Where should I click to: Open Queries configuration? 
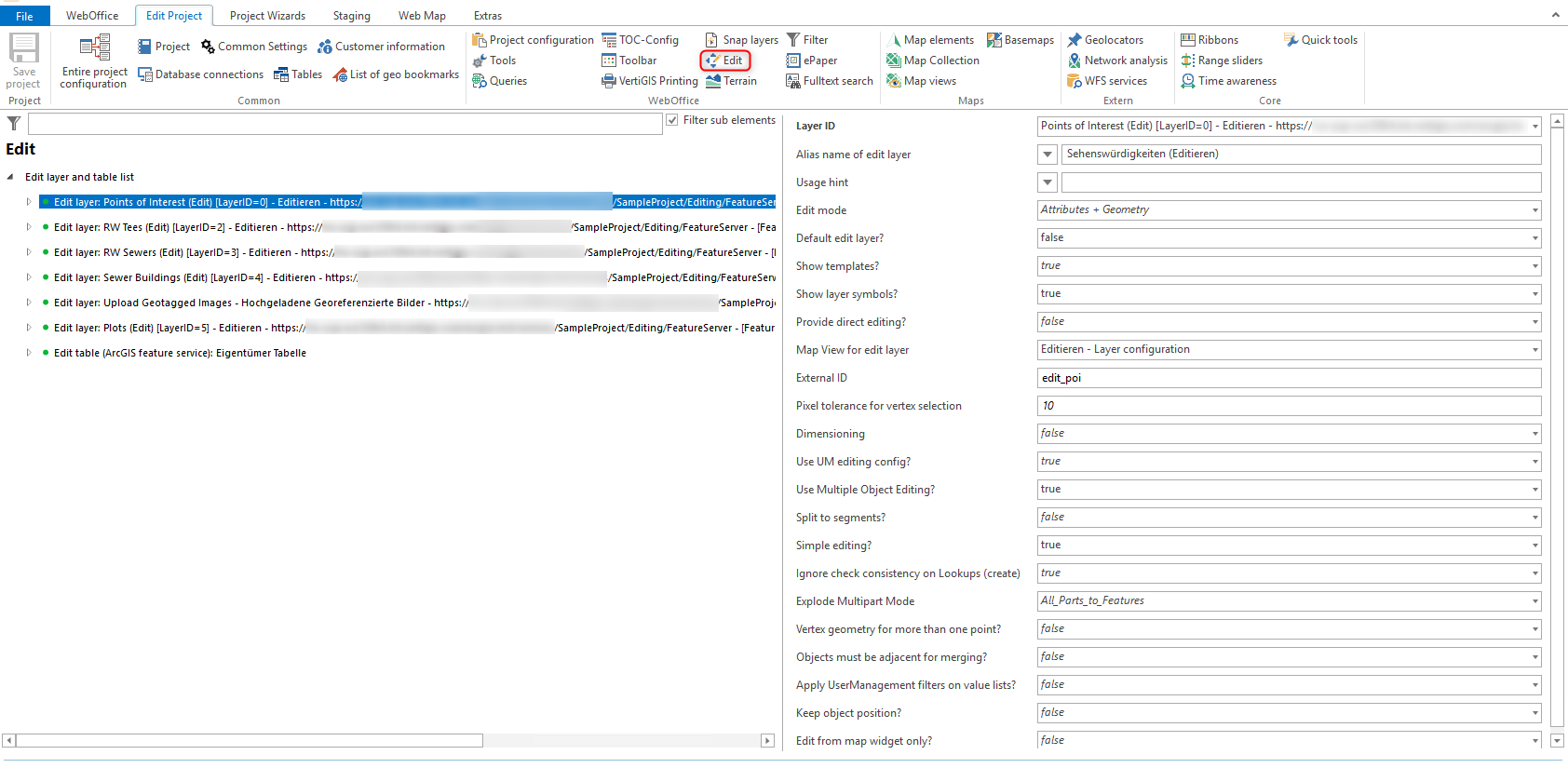500,81
